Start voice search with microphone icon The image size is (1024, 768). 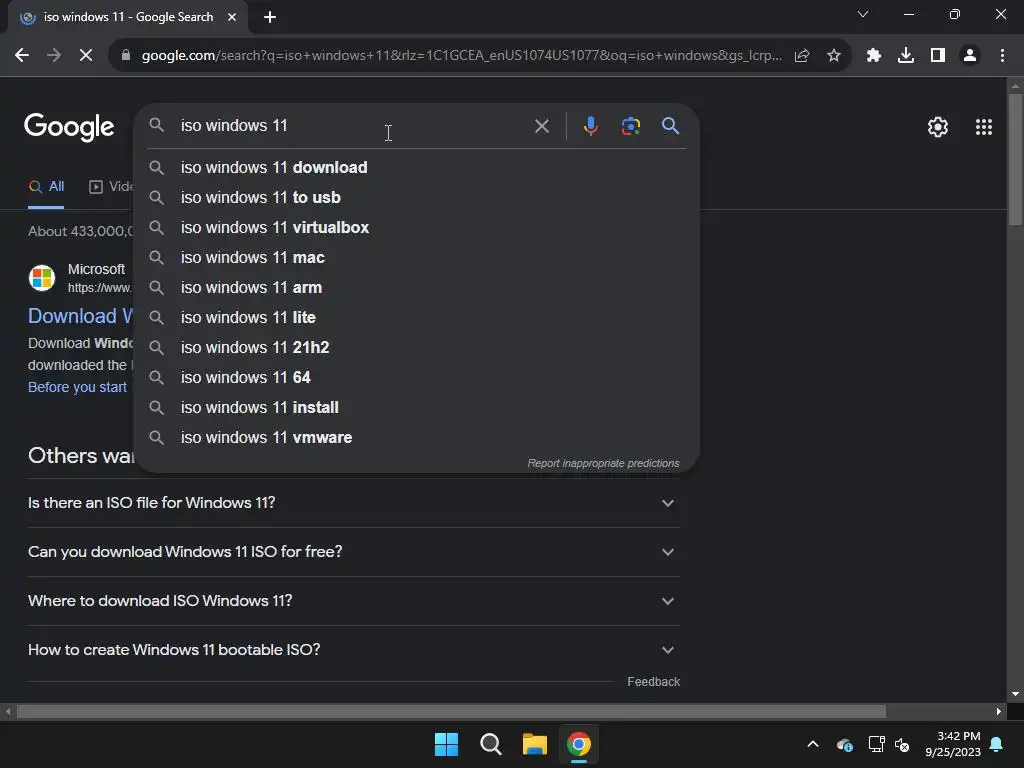tap(590, 125)
